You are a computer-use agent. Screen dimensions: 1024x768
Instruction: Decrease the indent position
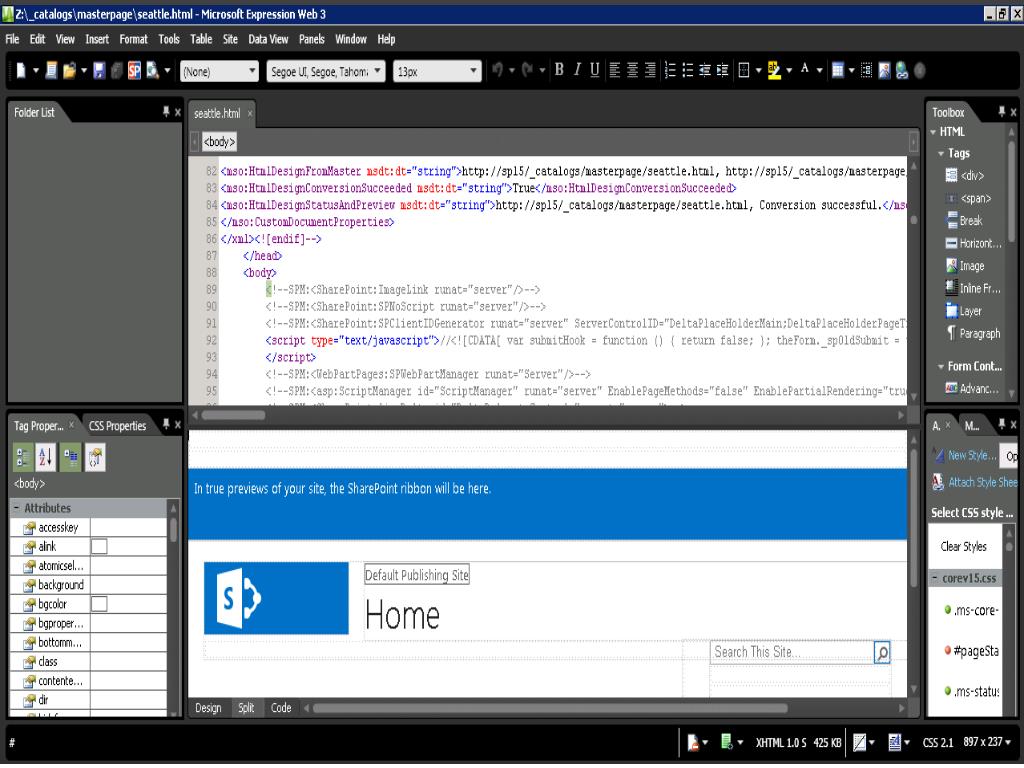coord(705,70)
